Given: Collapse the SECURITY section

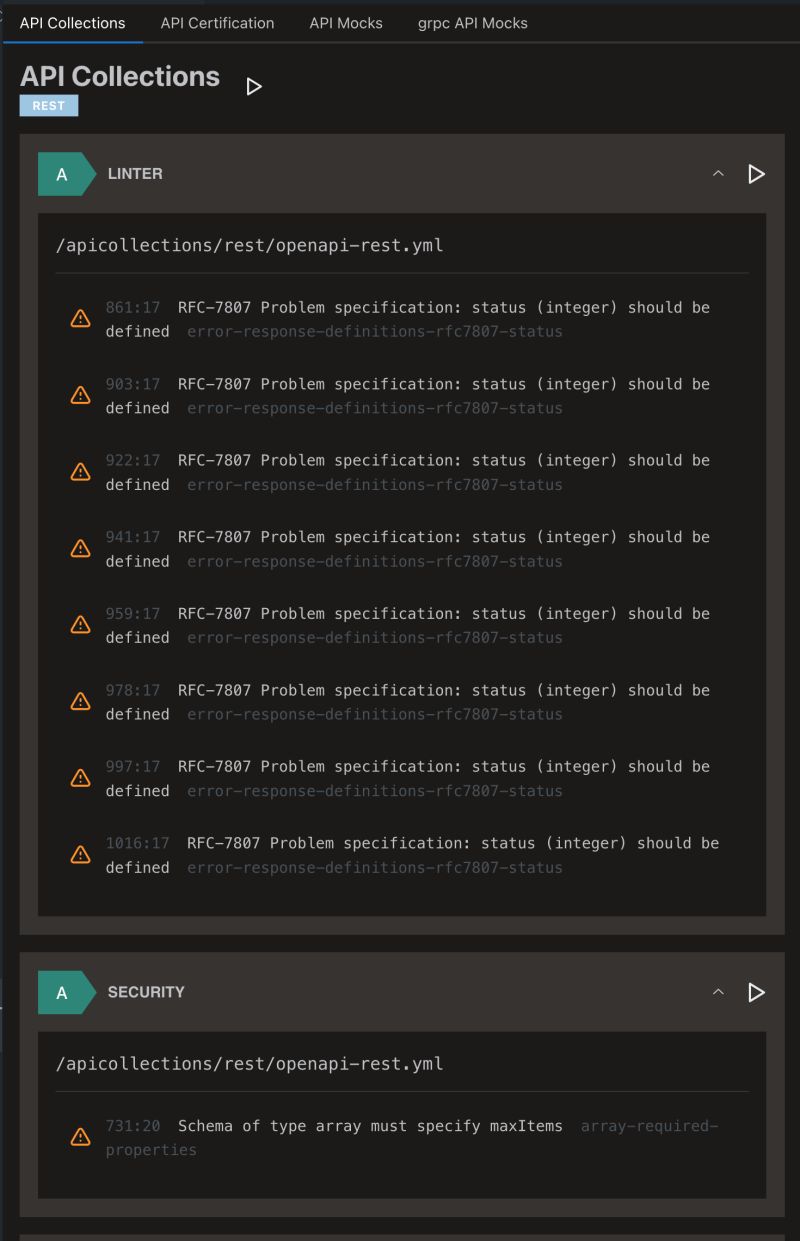Looking at the screenshot, I should coord(718,992).
